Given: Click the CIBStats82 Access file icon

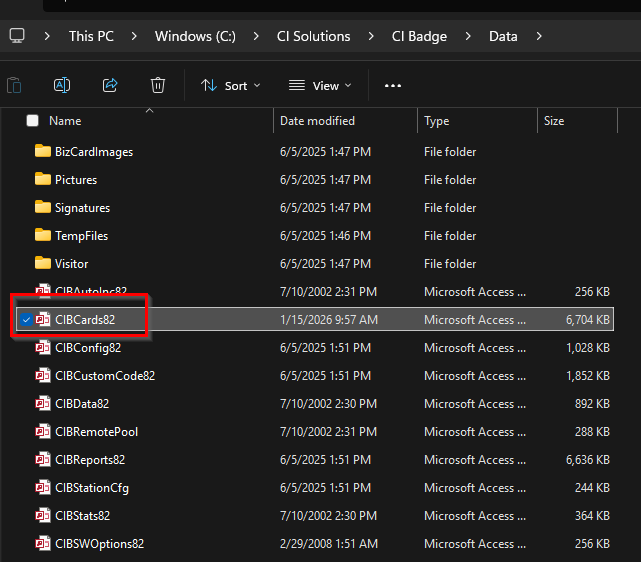Looking at the screenshot, I should tap(43, 515).
